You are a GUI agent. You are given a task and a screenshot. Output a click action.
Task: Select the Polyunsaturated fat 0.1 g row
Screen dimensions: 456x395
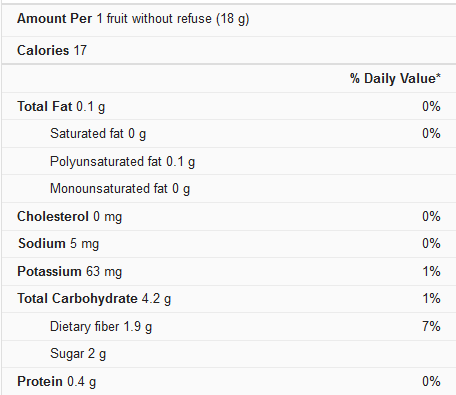click(229, 161)
